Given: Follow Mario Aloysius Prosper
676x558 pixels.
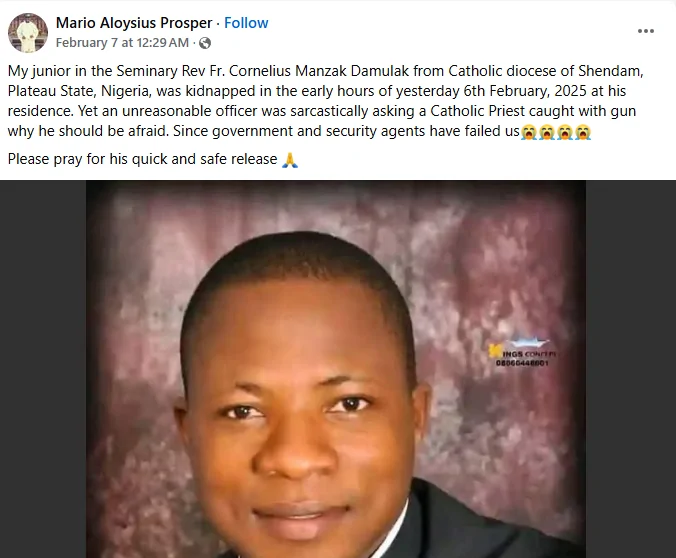Looking at the screenshot, I should tap(246, 23).
